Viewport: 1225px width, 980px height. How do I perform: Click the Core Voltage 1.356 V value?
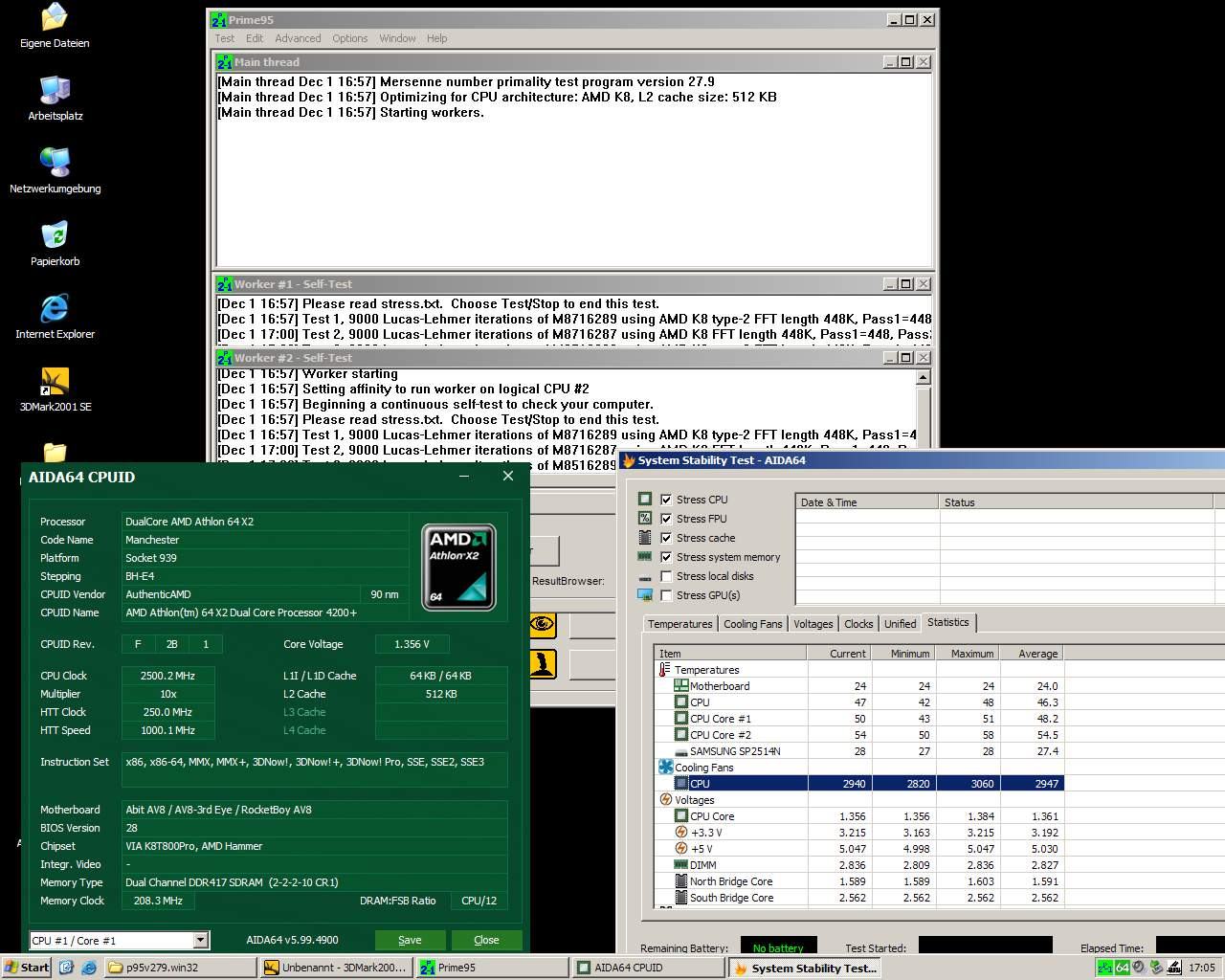412,644
